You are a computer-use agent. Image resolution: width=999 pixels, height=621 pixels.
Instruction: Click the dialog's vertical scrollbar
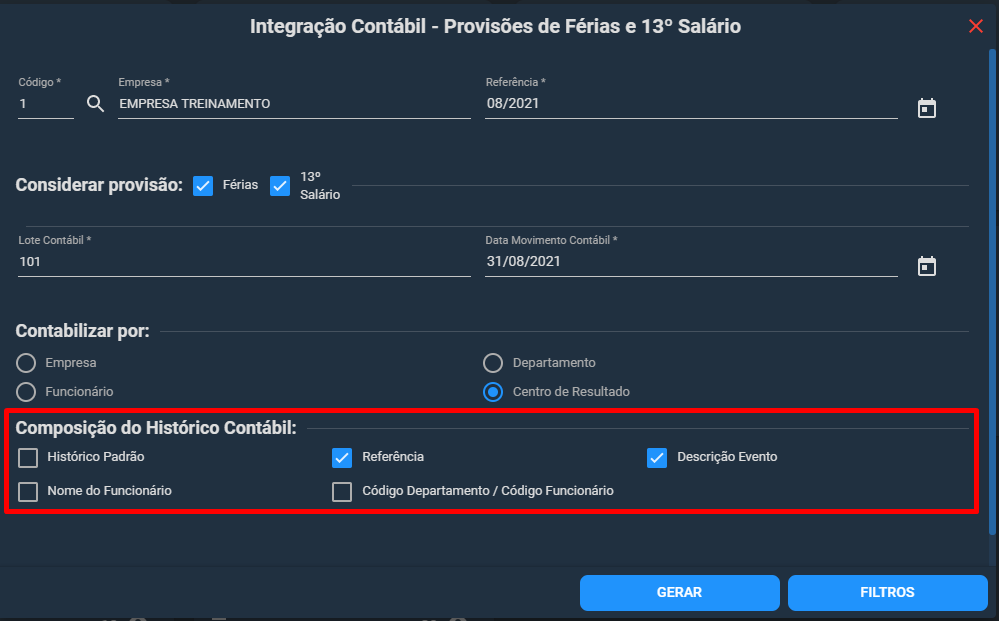(992, 292)
